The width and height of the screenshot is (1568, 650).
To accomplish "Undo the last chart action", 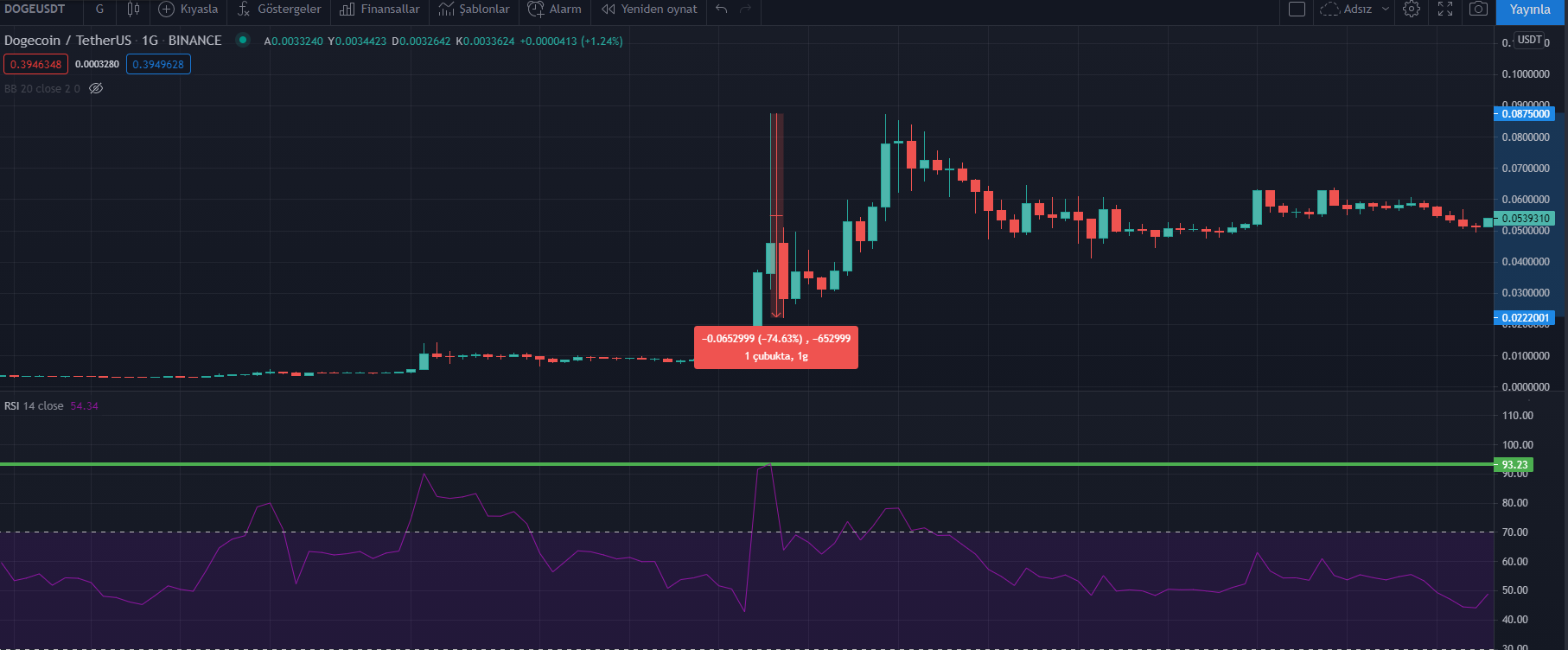I will pos(722,10).
